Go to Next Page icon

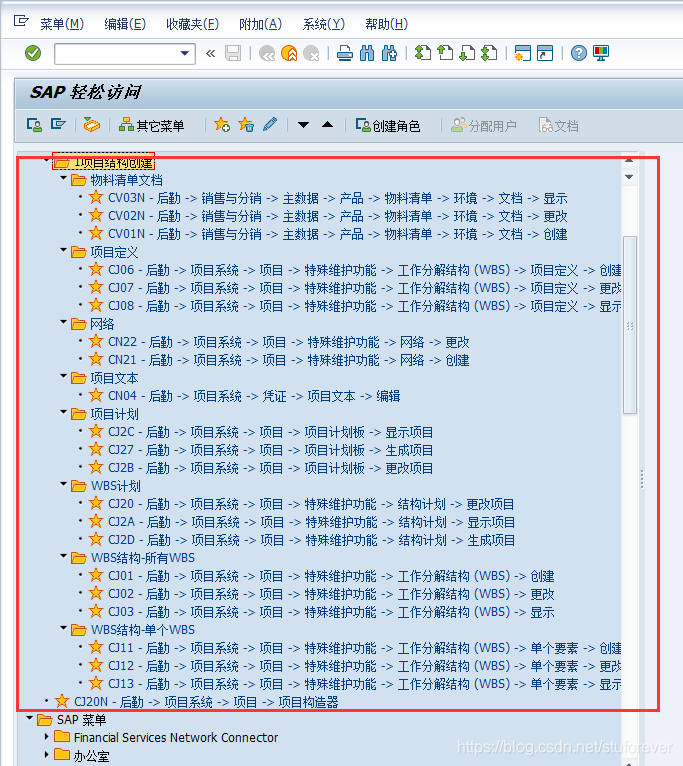pos(468,53)
